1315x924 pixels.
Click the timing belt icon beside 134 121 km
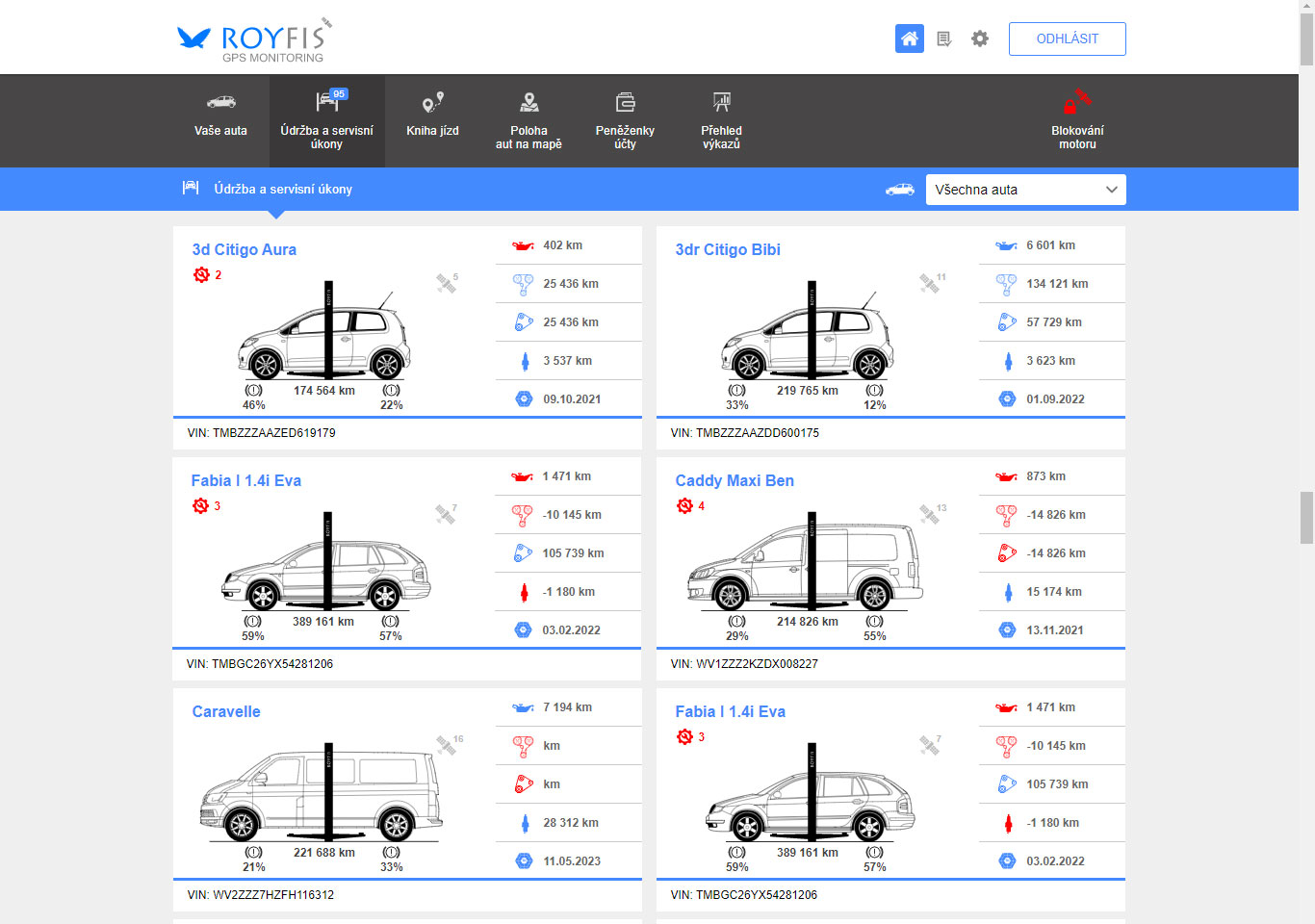point(1007,284)
